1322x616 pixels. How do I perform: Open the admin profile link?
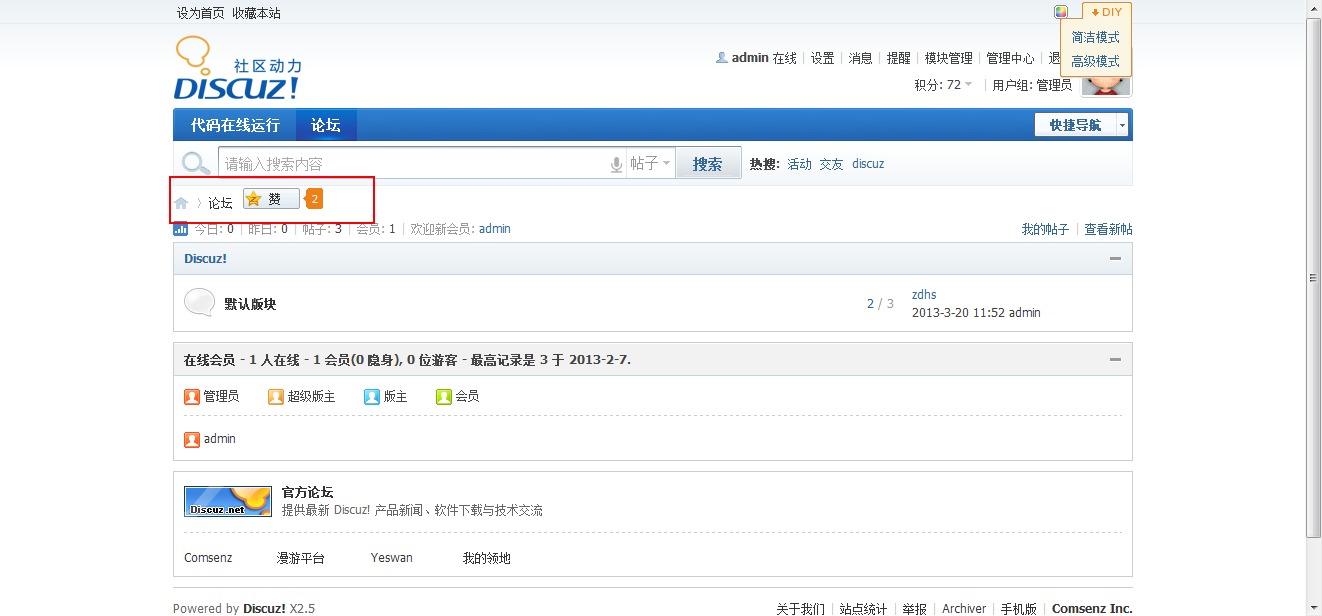click(750, 58)
